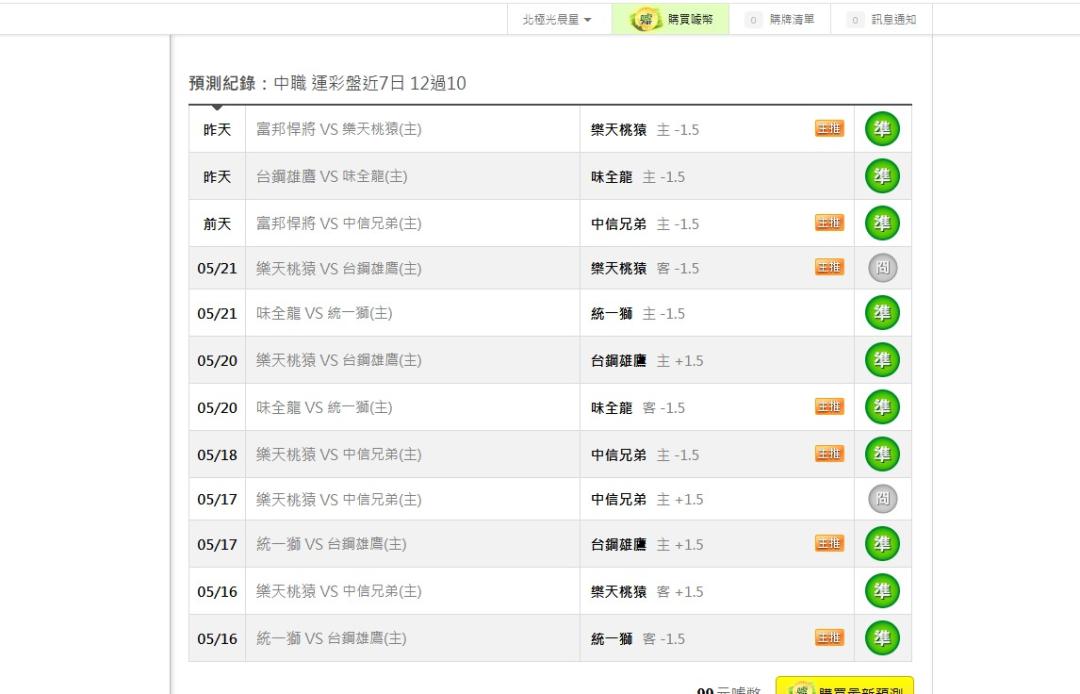The image size is (1080, 694).
Task: Click 主推 badge in 05/18 中信兄弟 主 -1.5 row
Action: 829,454
